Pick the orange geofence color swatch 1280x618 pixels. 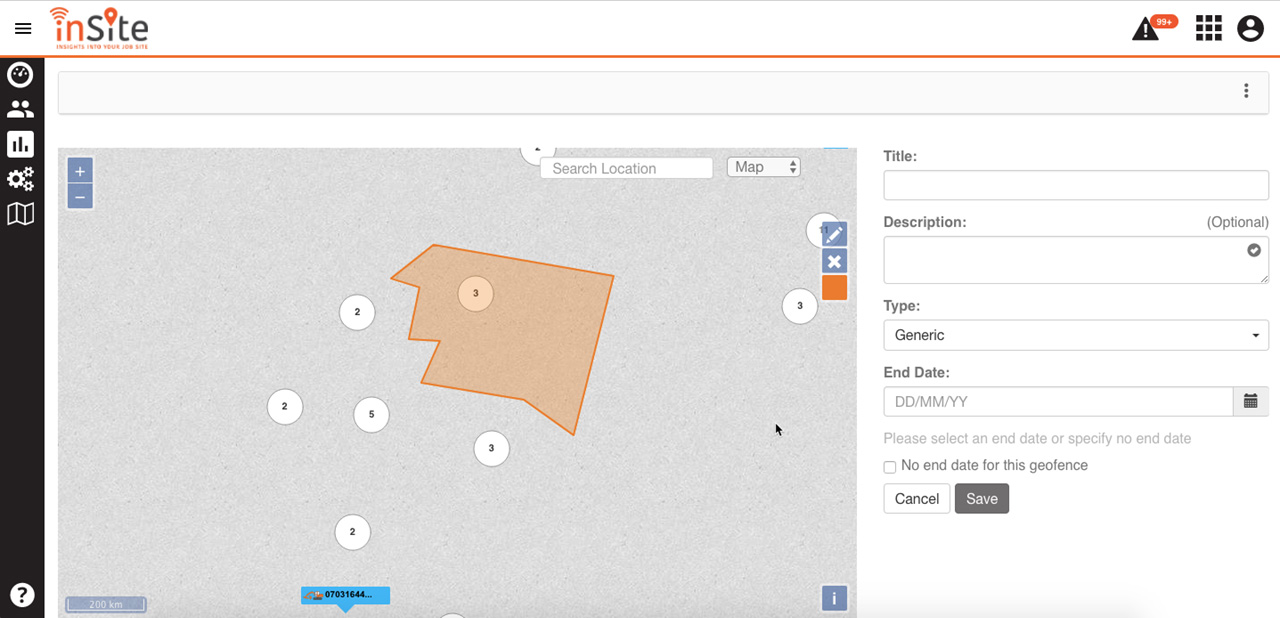coord(834,288)
